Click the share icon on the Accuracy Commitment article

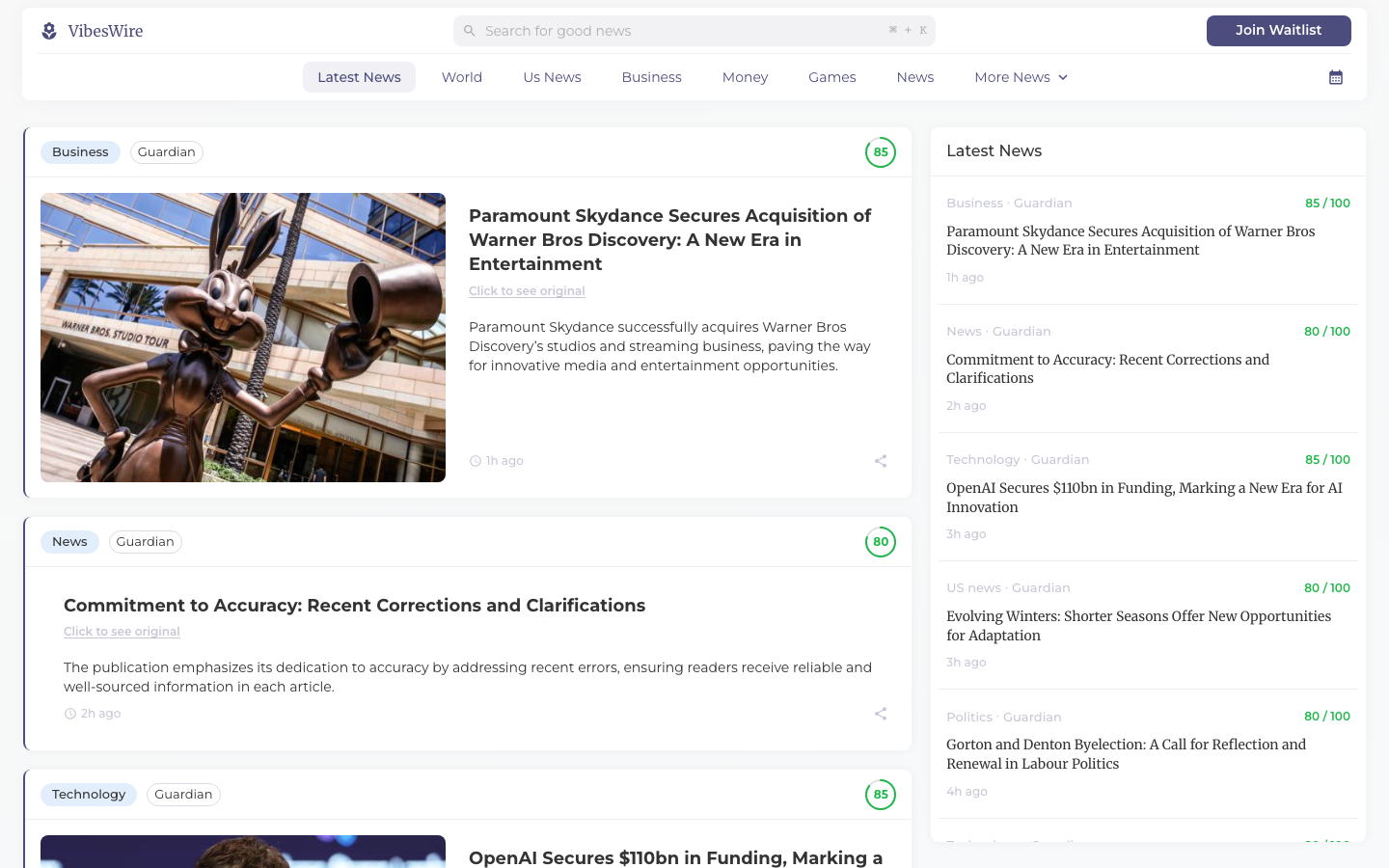point(880,713)
